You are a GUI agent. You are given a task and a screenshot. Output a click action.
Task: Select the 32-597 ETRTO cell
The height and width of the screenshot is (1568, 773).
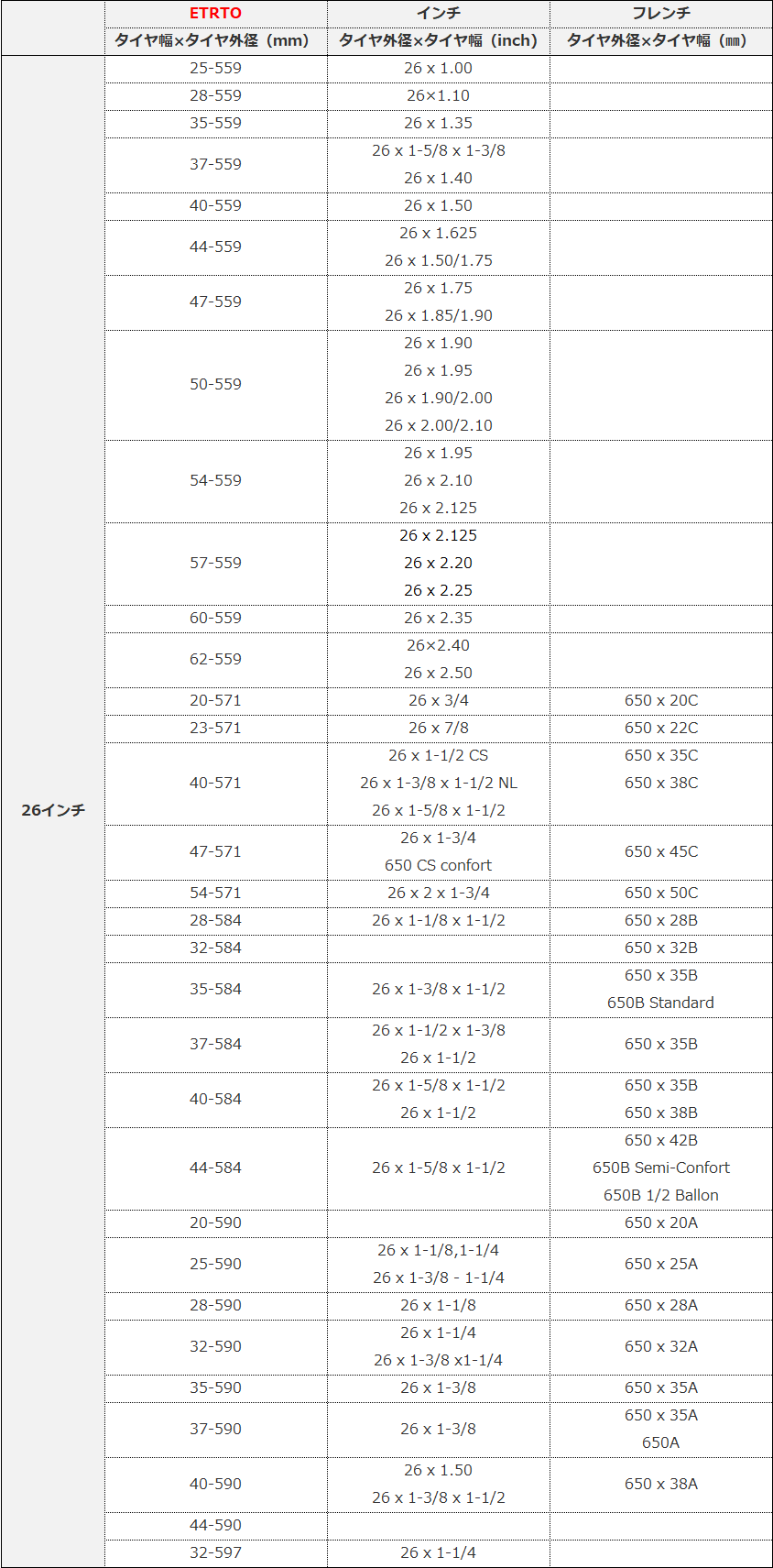[x=215, y=1552]
